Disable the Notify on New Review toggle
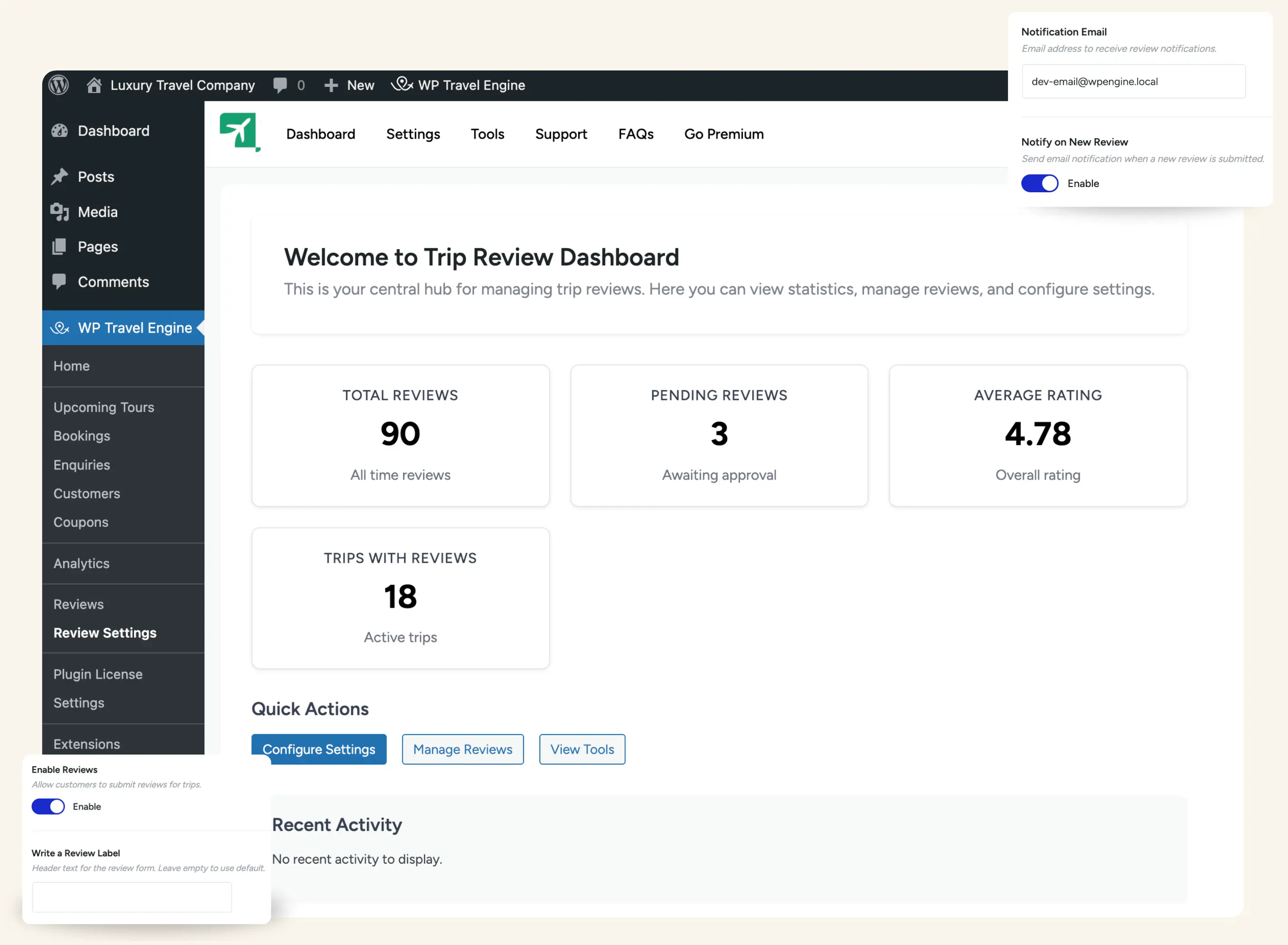 (1039, 184)
